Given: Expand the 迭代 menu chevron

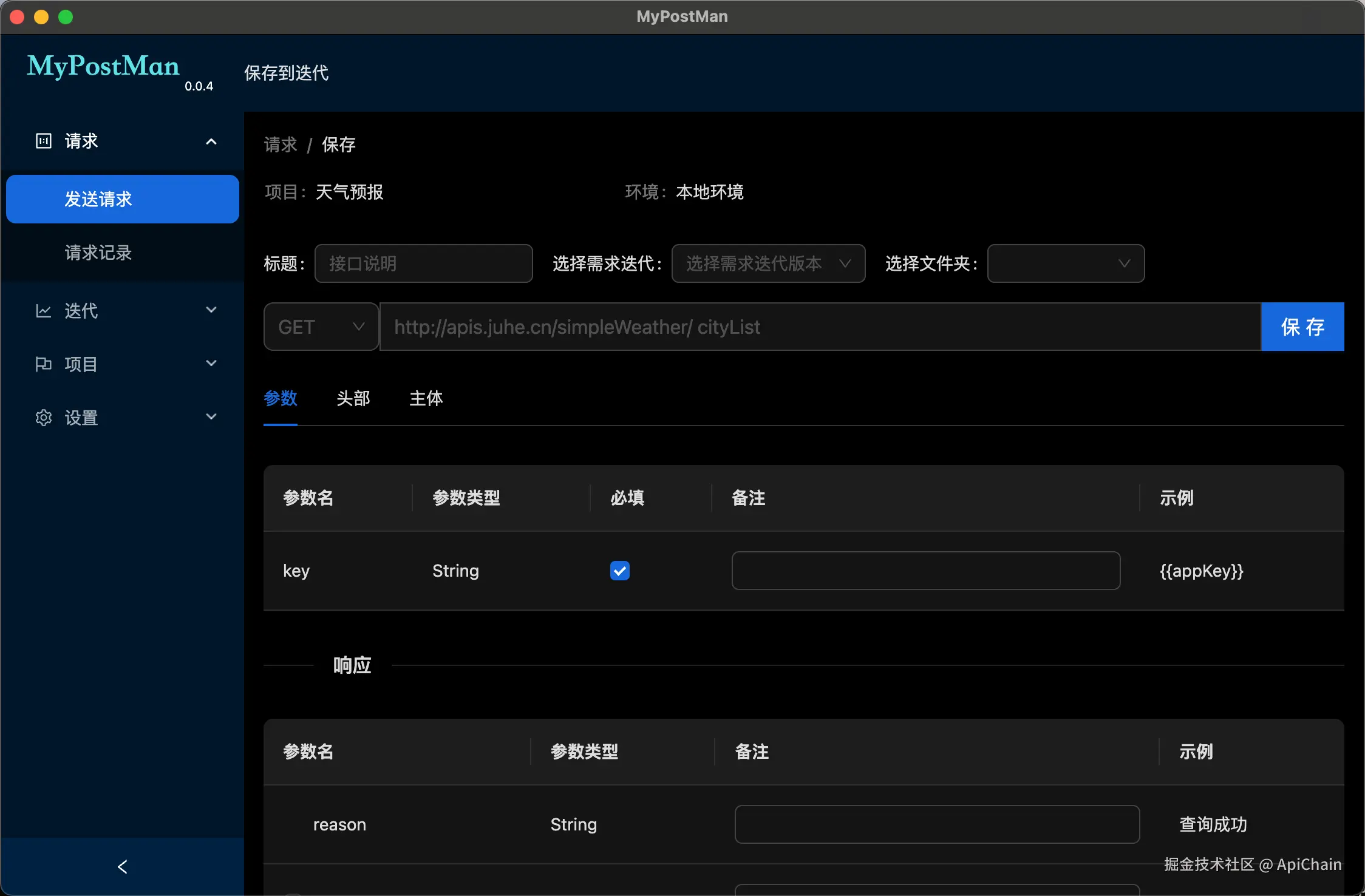Looking at the screenshot, I should (x=211, y=310).
